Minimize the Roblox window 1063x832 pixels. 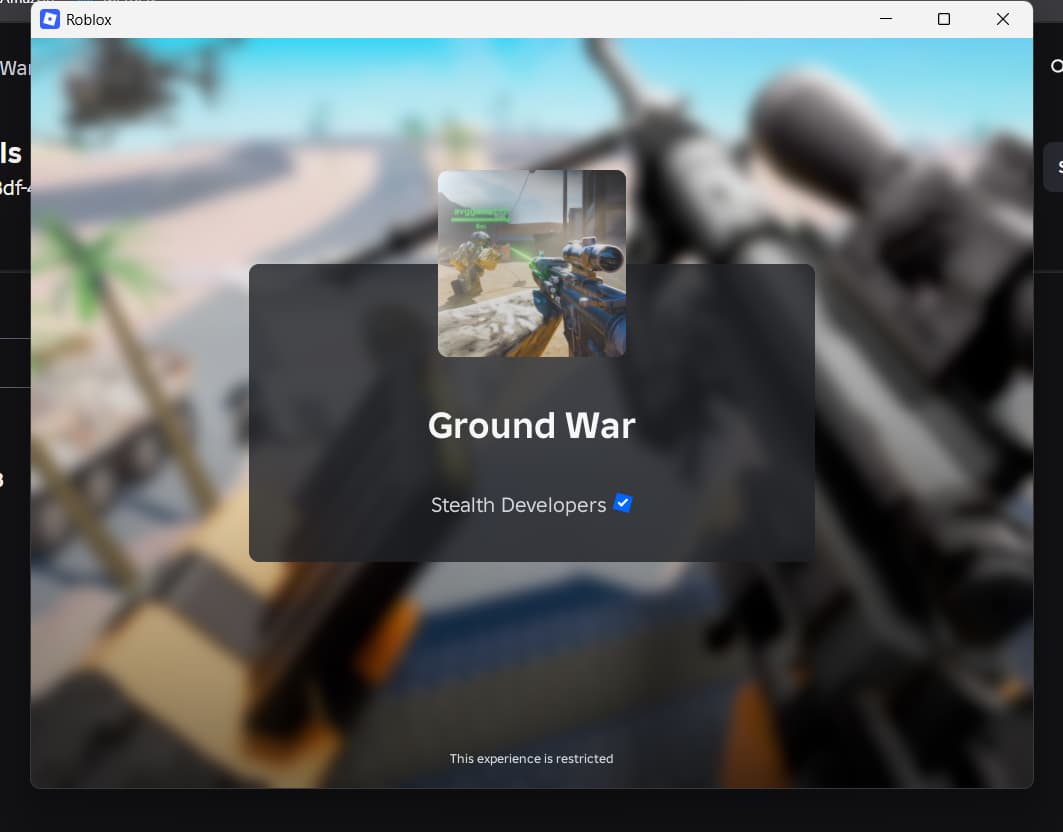[885, 19]
